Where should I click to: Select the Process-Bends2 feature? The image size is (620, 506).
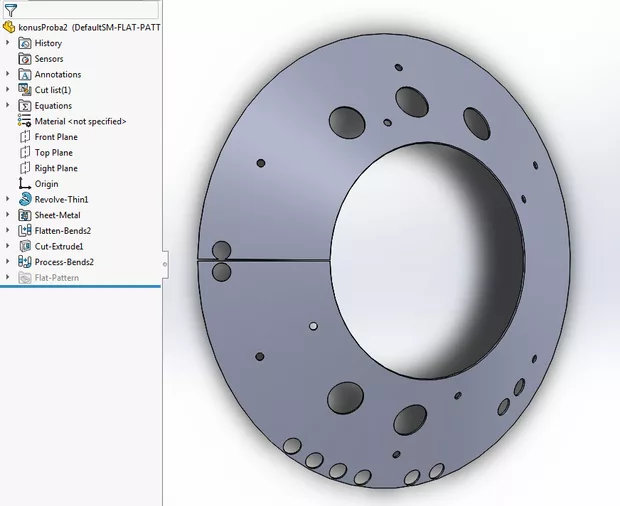point(64,262)
